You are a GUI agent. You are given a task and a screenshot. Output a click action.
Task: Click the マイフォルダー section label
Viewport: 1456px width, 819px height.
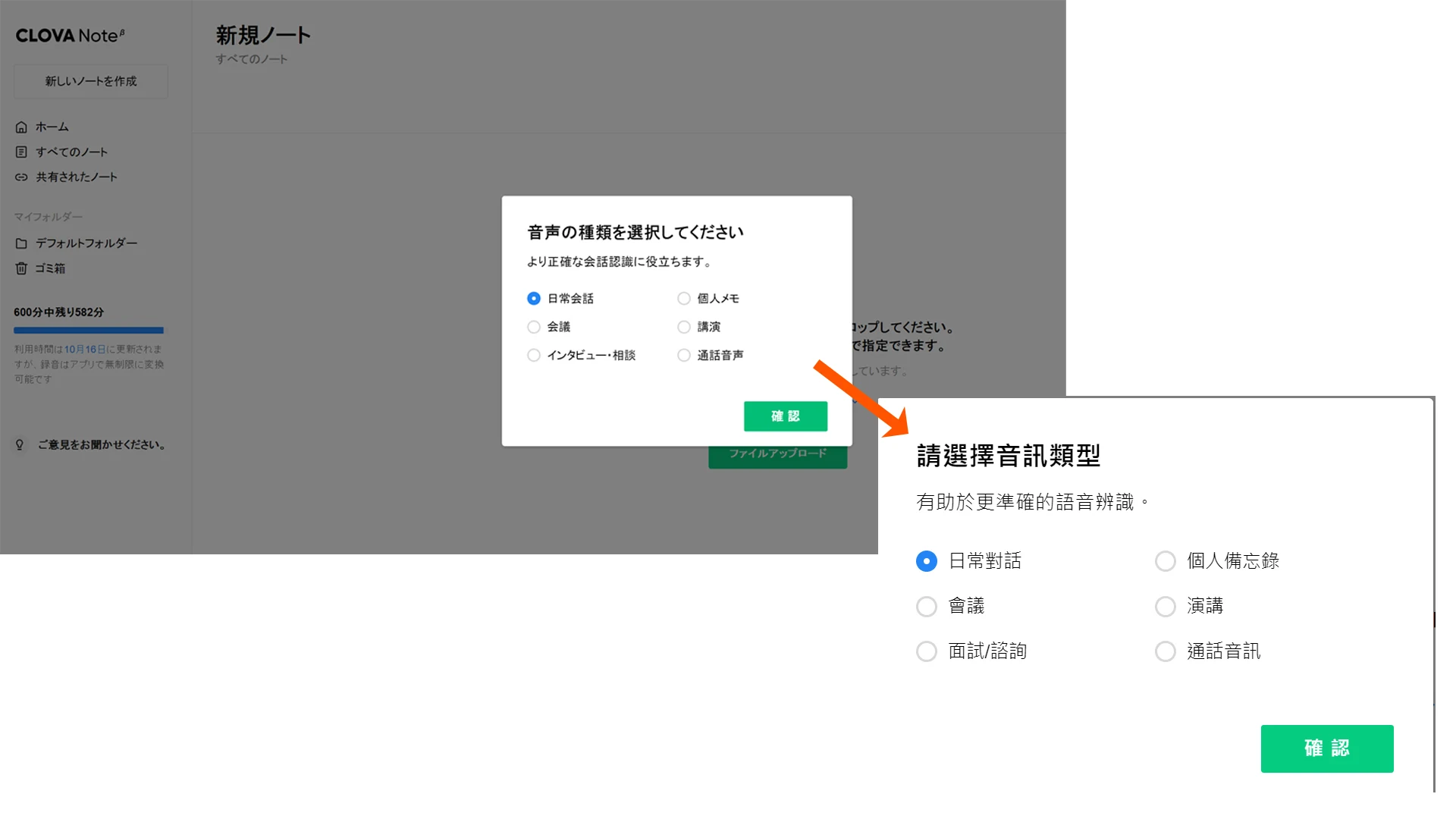(49, 217)
